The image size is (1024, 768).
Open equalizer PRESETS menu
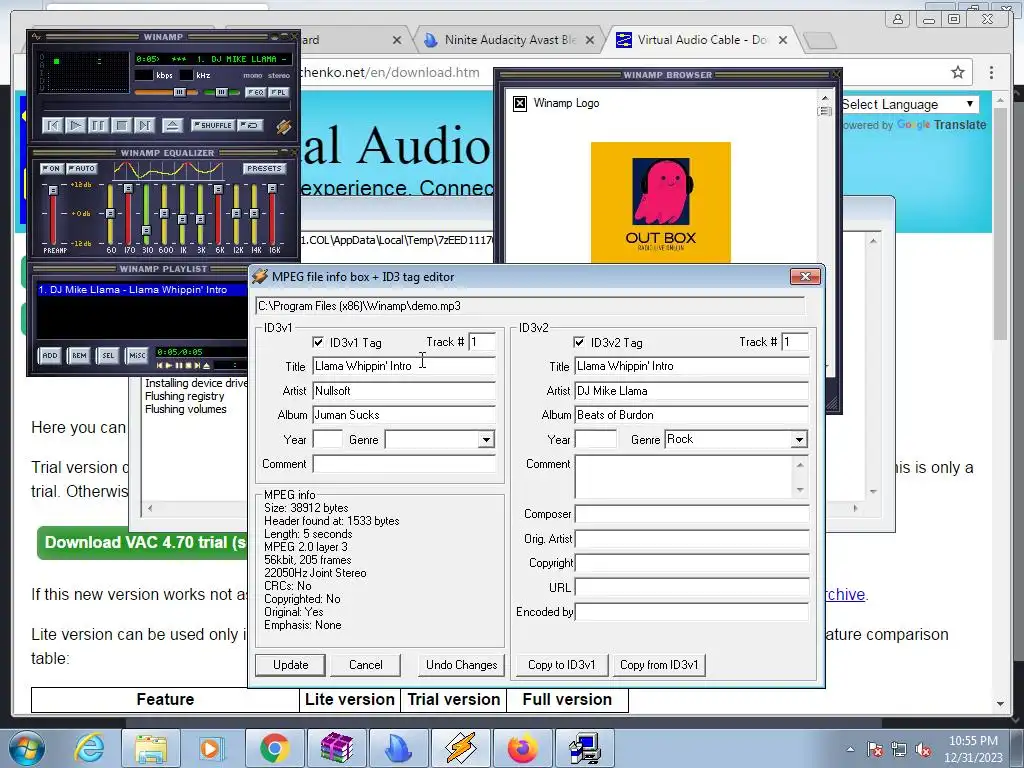(264, 168)
